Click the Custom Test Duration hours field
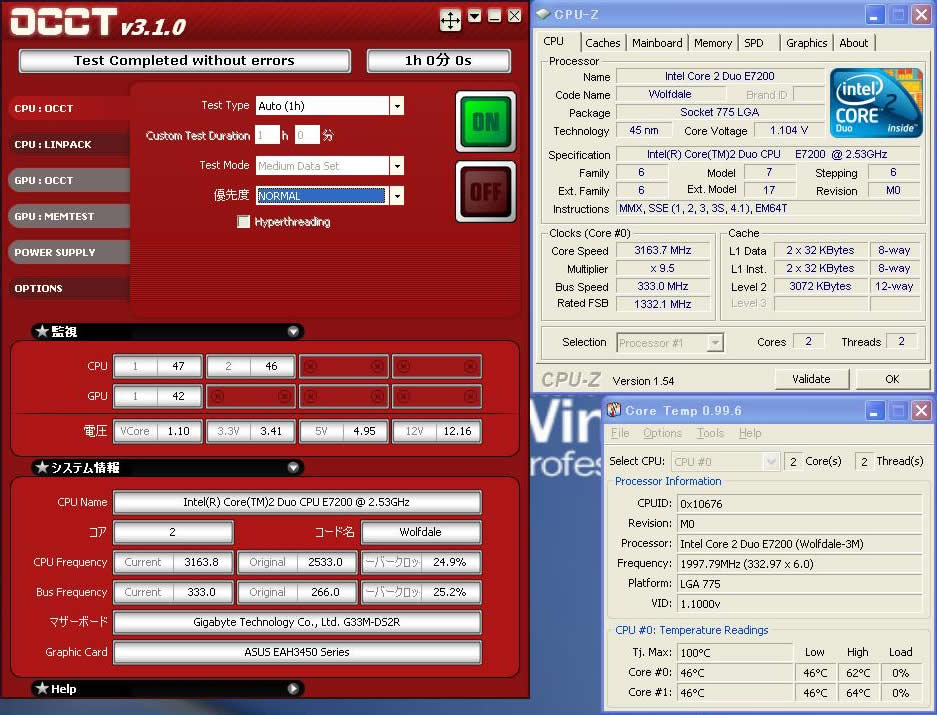 tap(267, 135)
